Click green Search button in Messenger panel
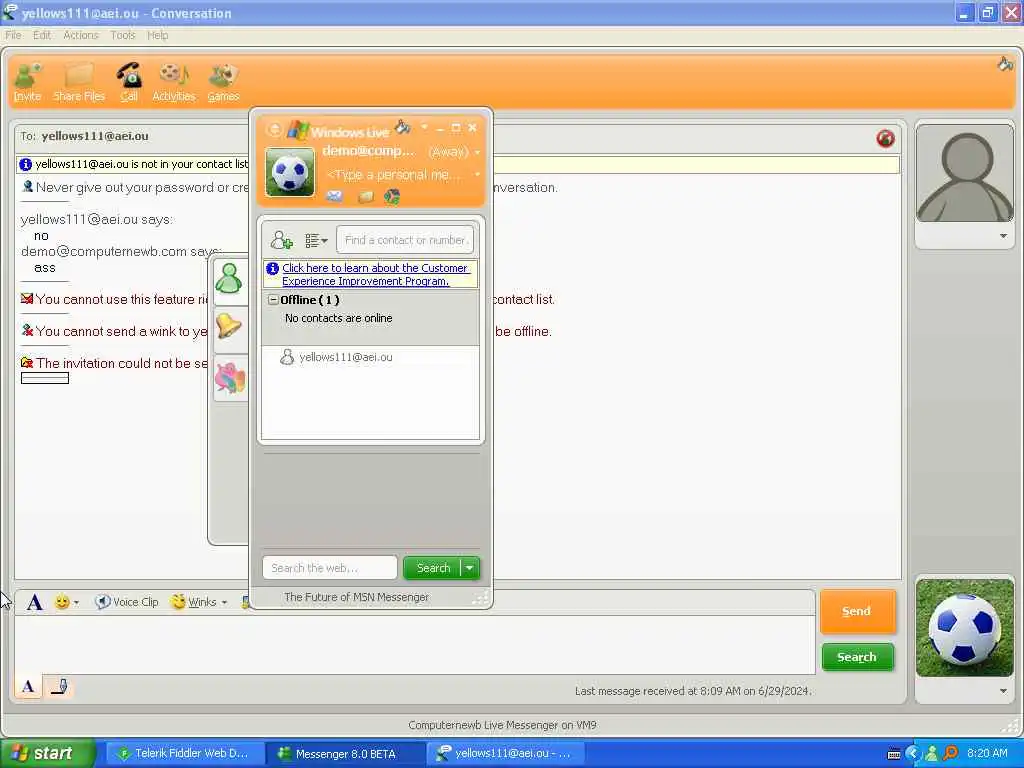Viewport: 1024px width, 768px height. click(433, 568)
